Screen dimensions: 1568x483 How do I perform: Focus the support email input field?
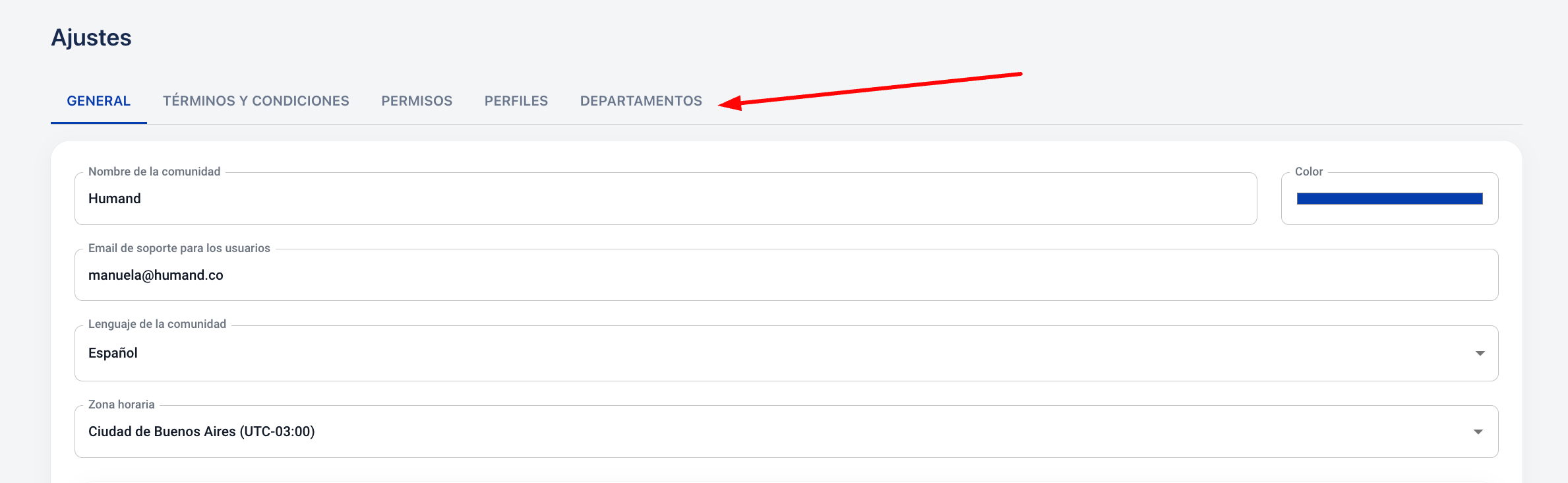tap(786, 275)
